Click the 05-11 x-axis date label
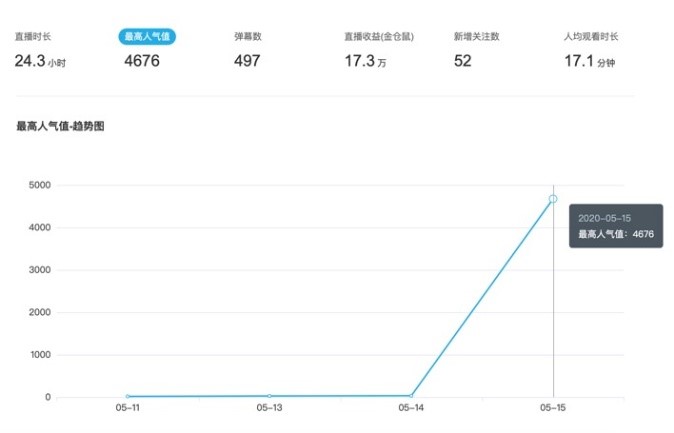674x433 pixels. (127, 409)
